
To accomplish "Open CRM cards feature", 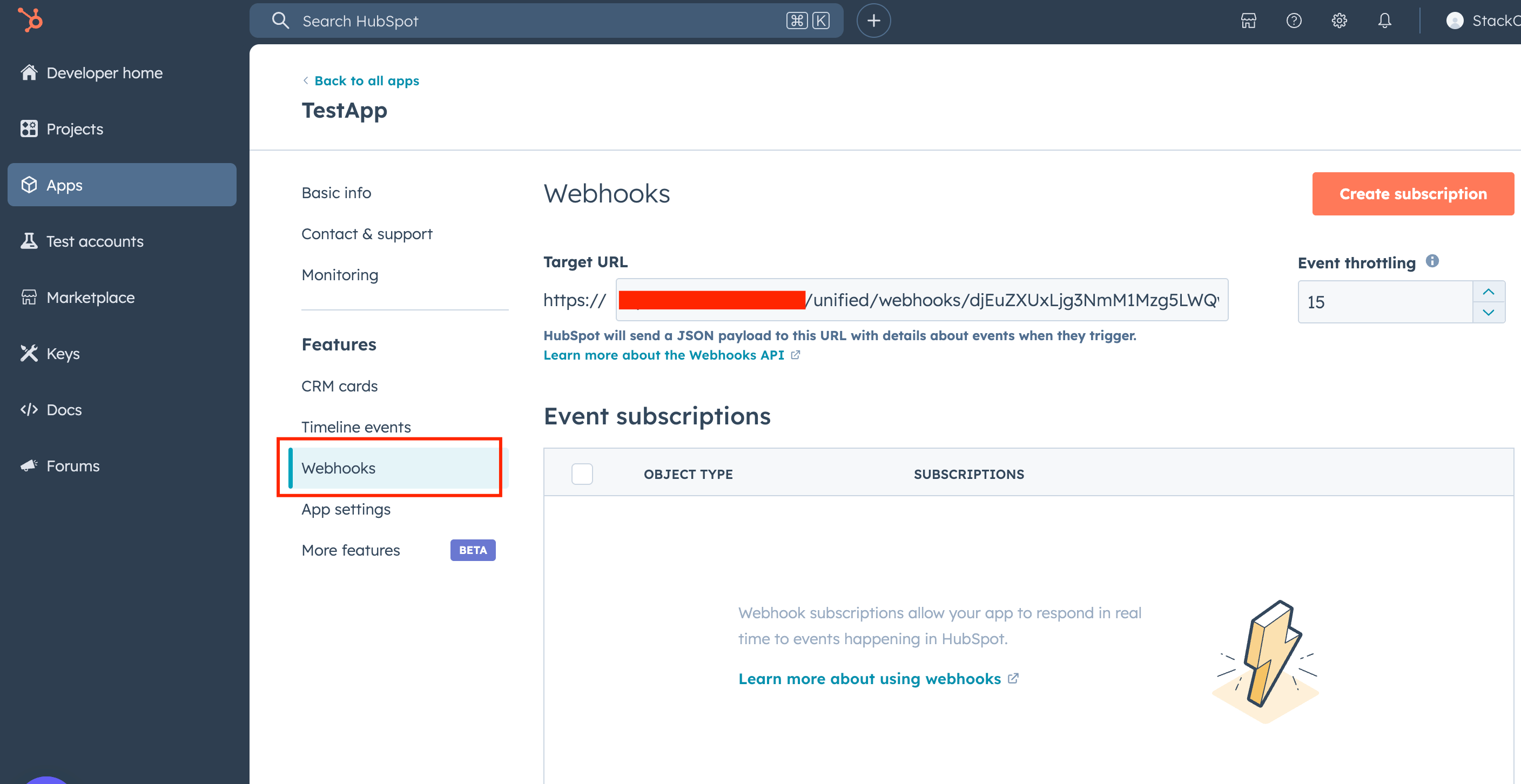I will tap(339, 386).
